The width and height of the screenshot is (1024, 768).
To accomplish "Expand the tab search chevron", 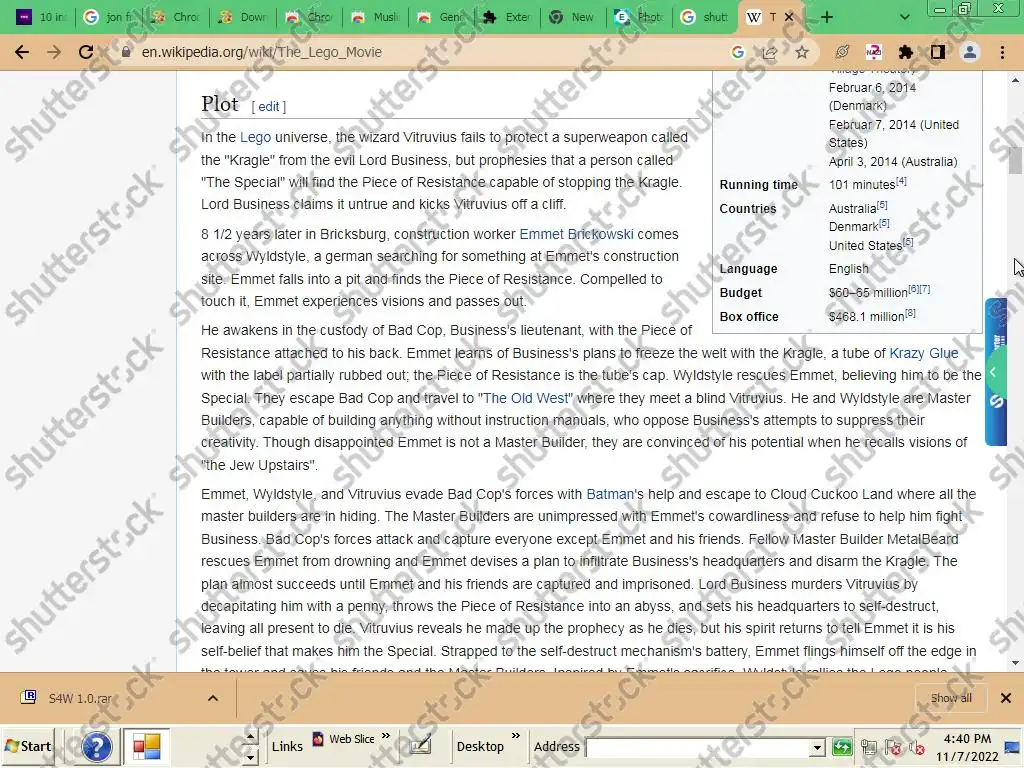I will (904, 17).
